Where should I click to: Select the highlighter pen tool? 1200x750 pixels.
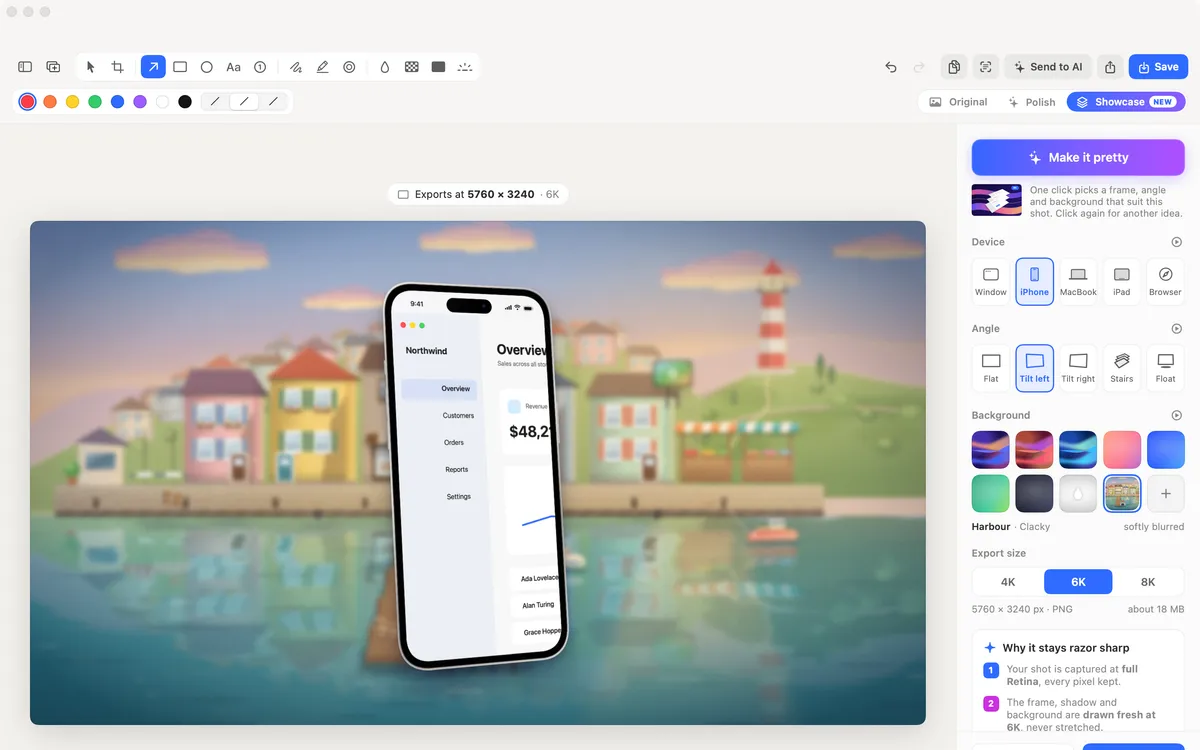[x=322, y=67]
